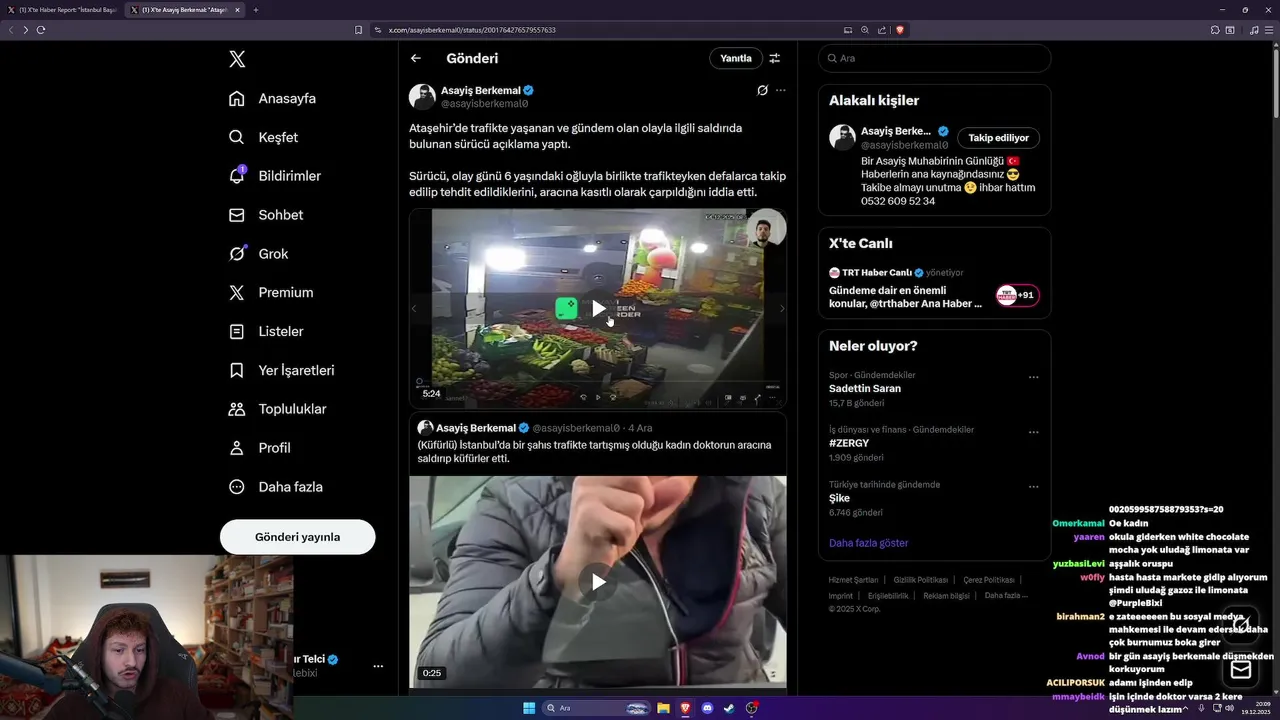Open options for Şike trend
The height and width of the screenshot is (720, 1280).
1033,487
